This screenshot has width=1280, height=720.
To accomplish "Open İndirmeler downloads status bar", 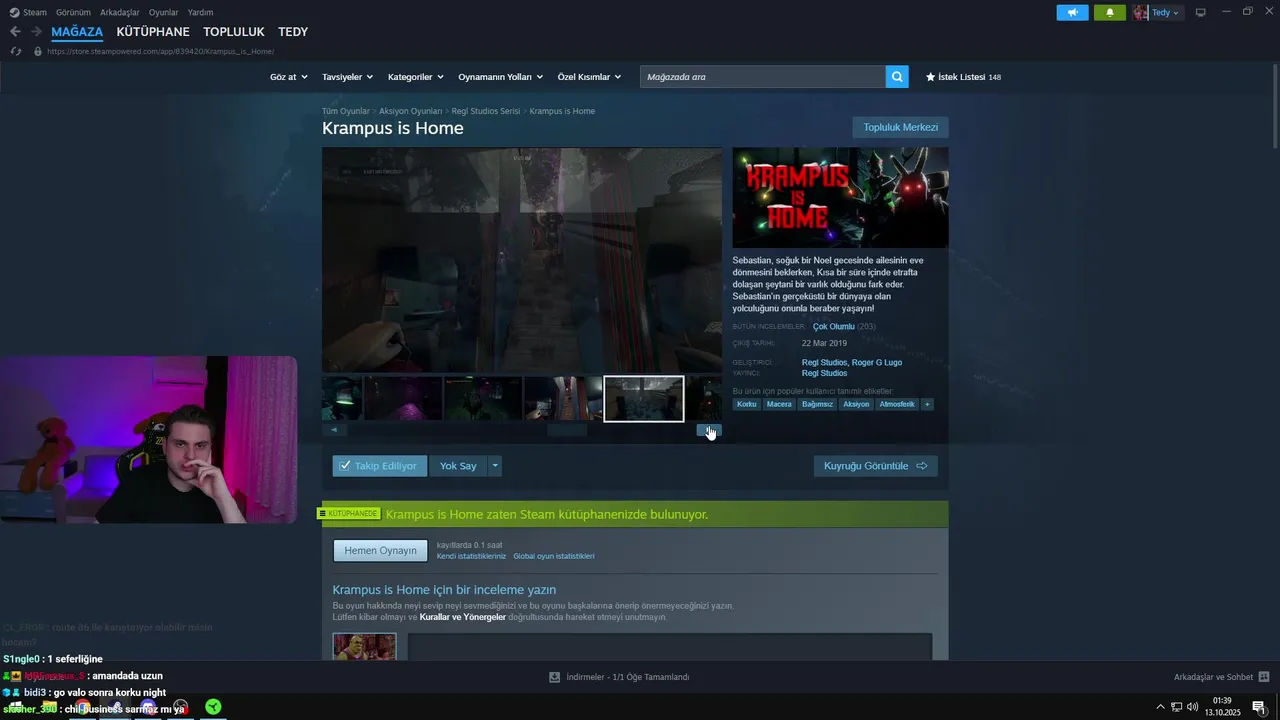I will point(619,677).
